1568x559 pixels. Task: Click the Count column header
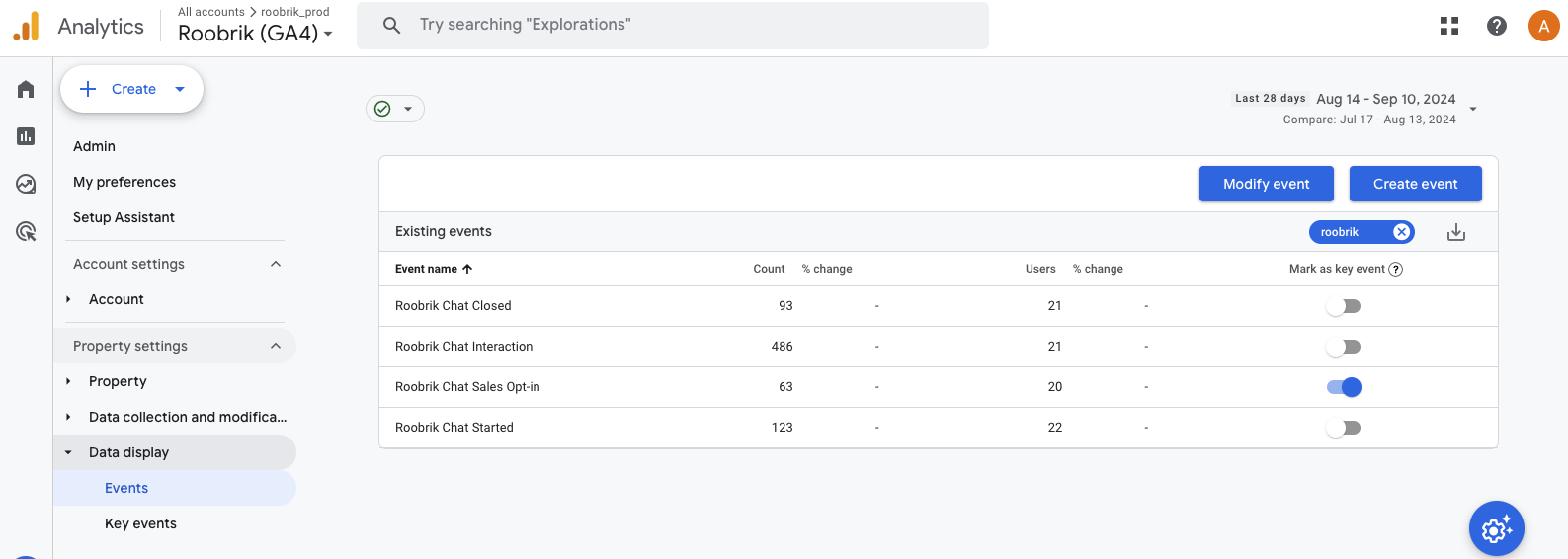[769, 269]
